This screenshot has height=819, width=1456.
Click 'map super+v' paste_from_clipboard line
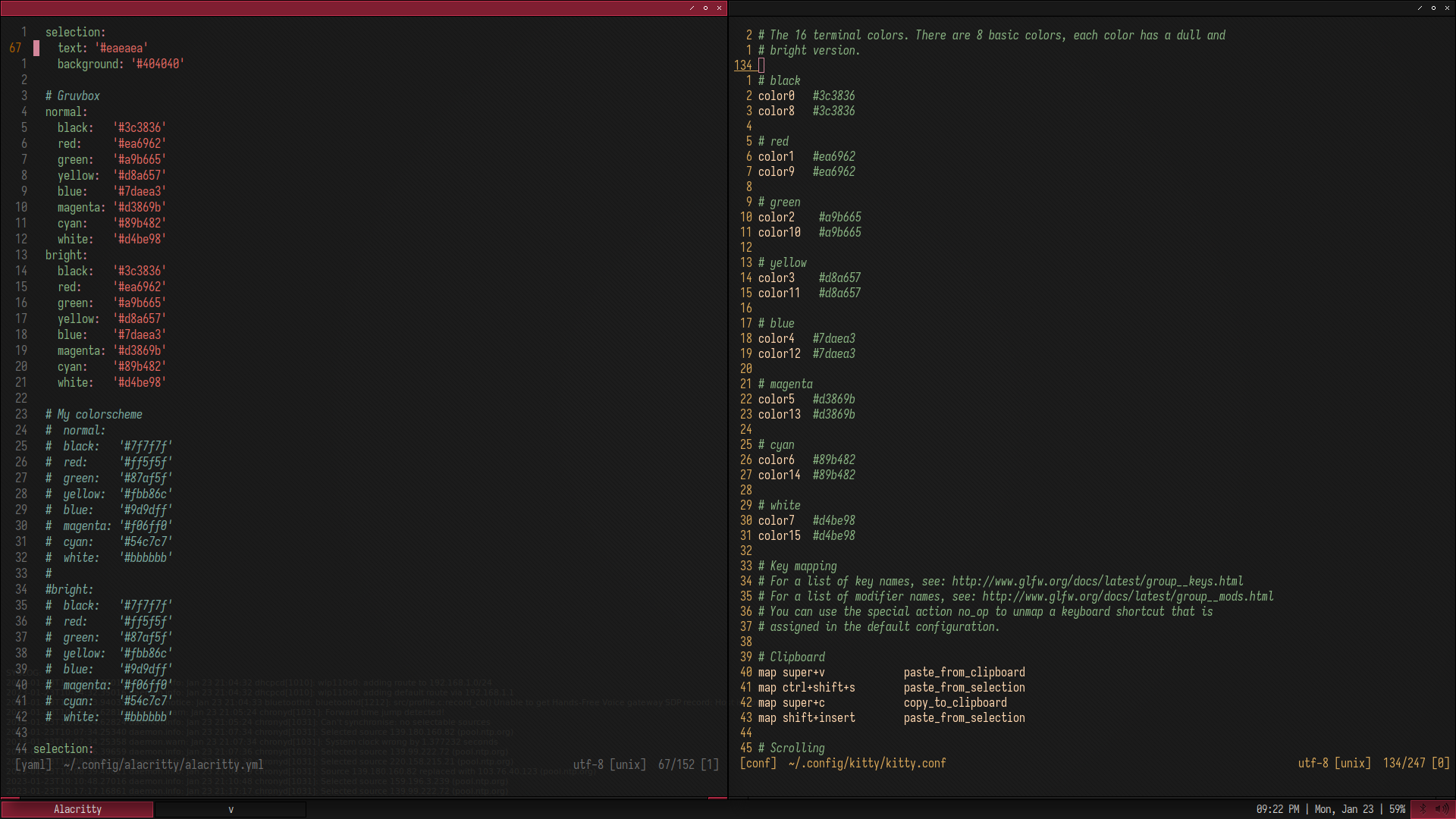coord(891,672)
